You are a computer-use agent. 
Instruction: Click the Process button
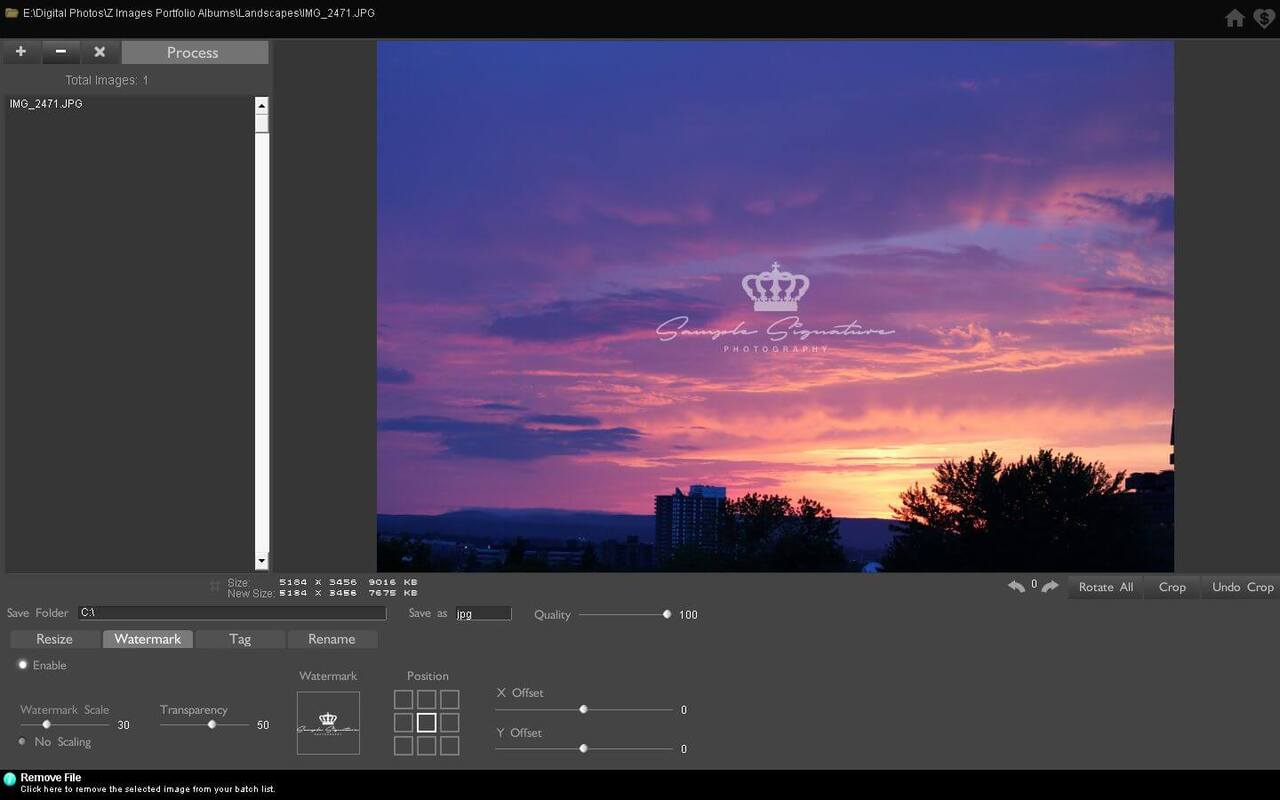click(x=194, y=52)
